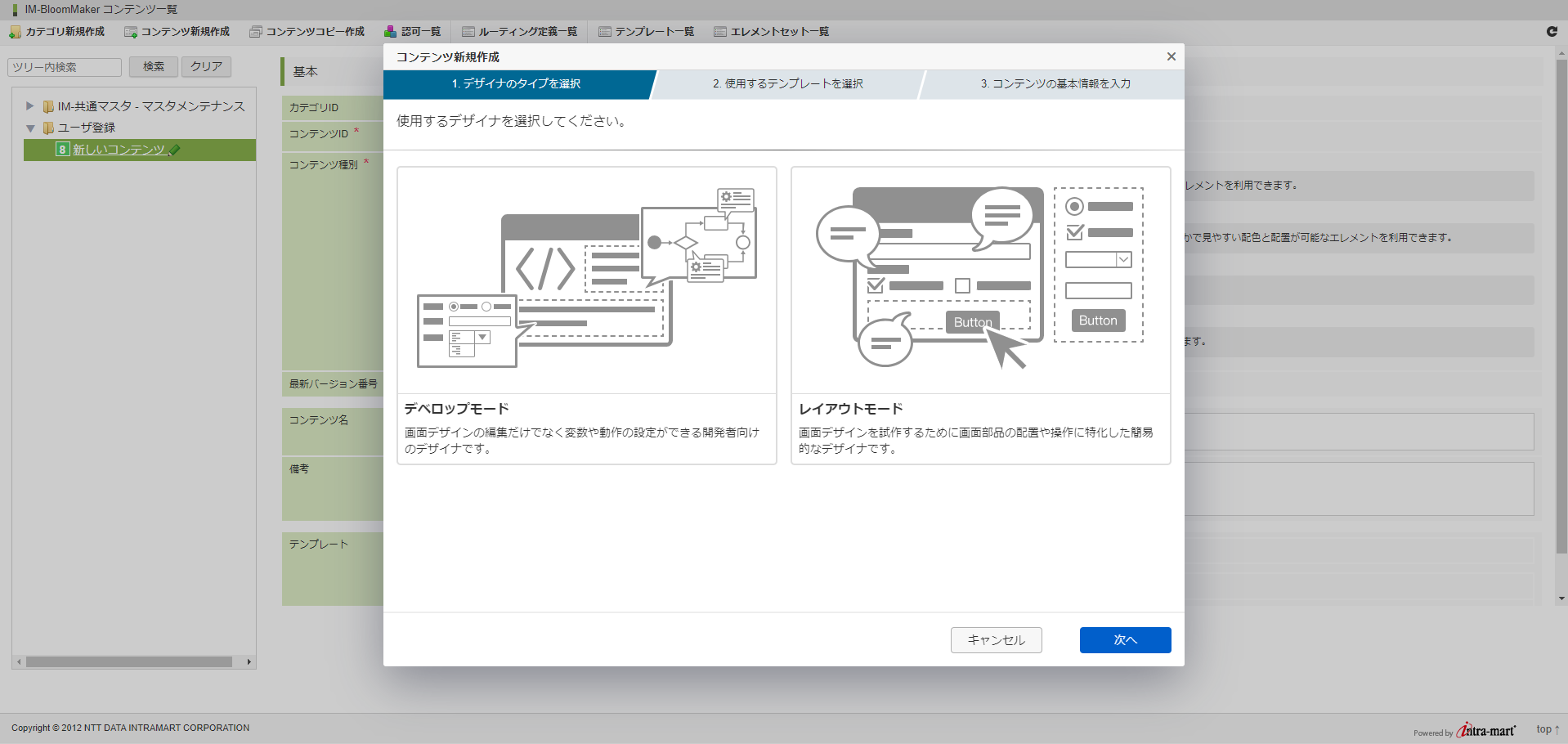
Task: Choose the レイアウトモード designer card
Action: pos(980,316)
